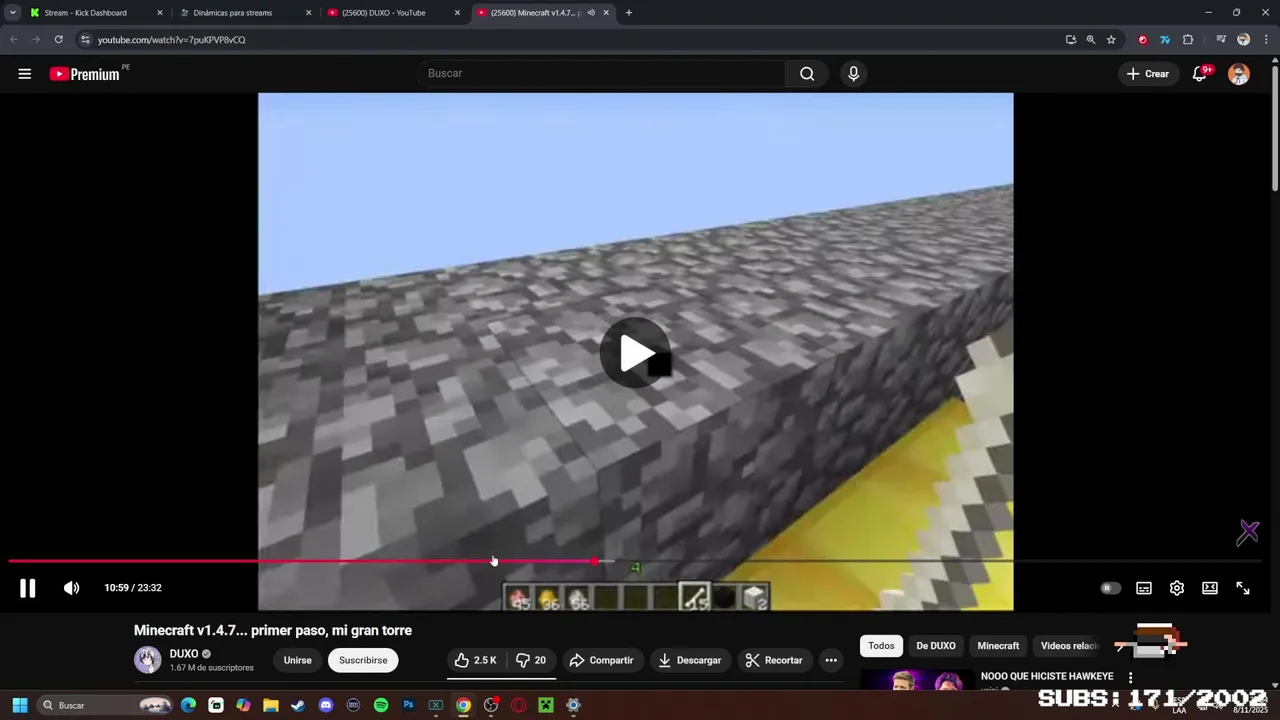Mute the video volume

(71, 588)
